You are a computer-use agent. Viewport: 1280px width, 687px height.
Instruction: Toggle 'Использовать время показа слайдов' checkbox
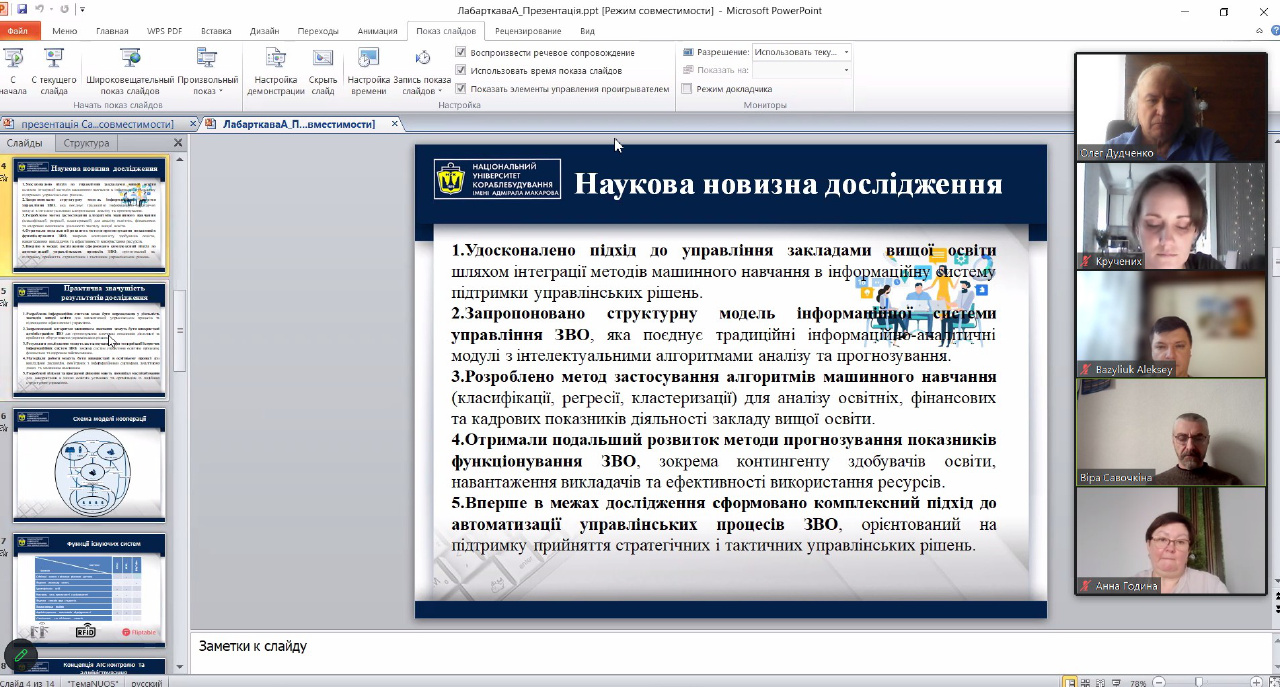point(461,70)
